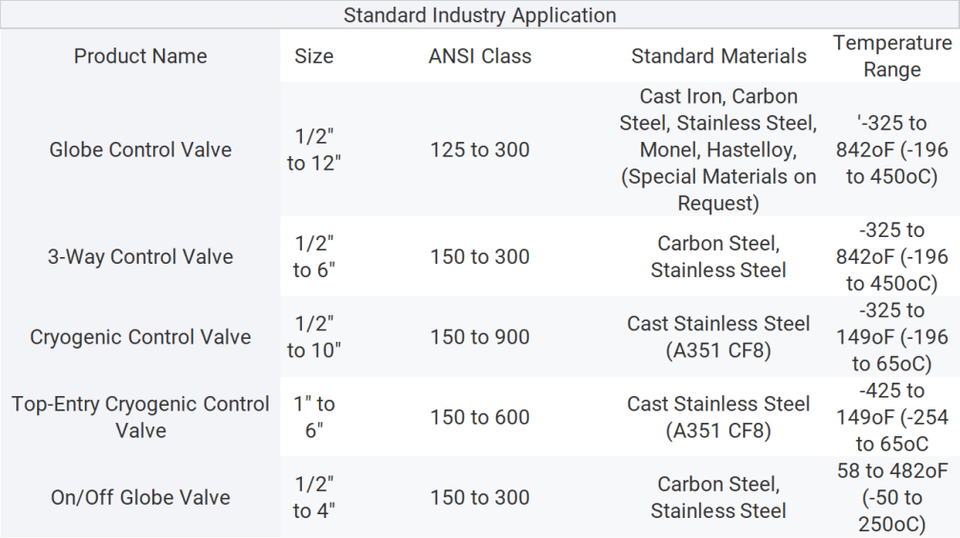Select the 58 to 482oF temperature cell
Image resolution: width=960 pixels, height=538 pixels.
(x=892, y=497)
